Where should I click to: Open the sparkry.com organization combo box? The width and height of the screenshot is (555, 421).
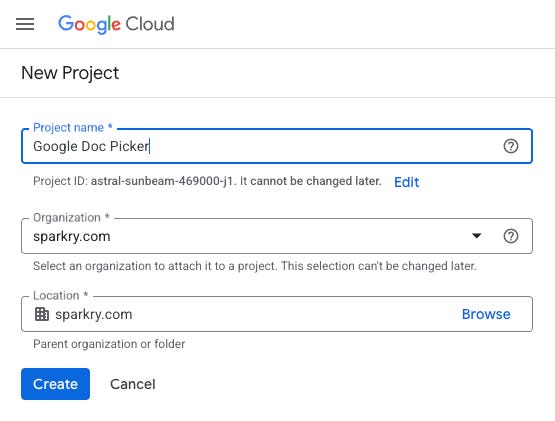tap(277, 236)
